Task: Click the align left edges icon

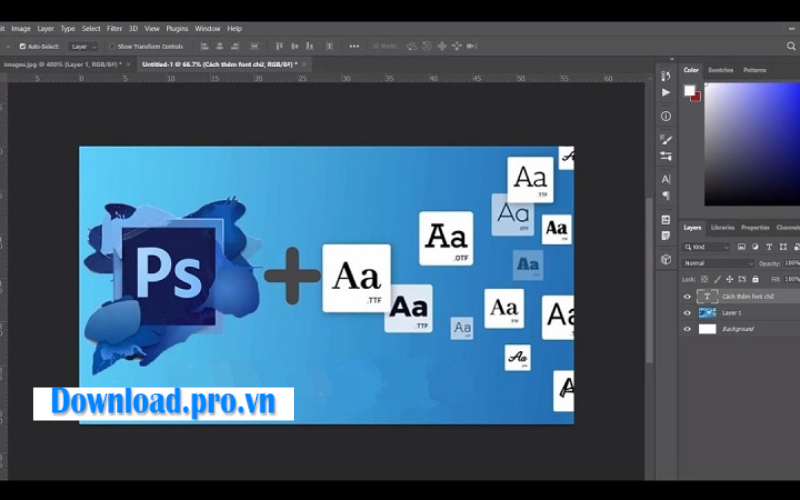Action: pos(205,46)
